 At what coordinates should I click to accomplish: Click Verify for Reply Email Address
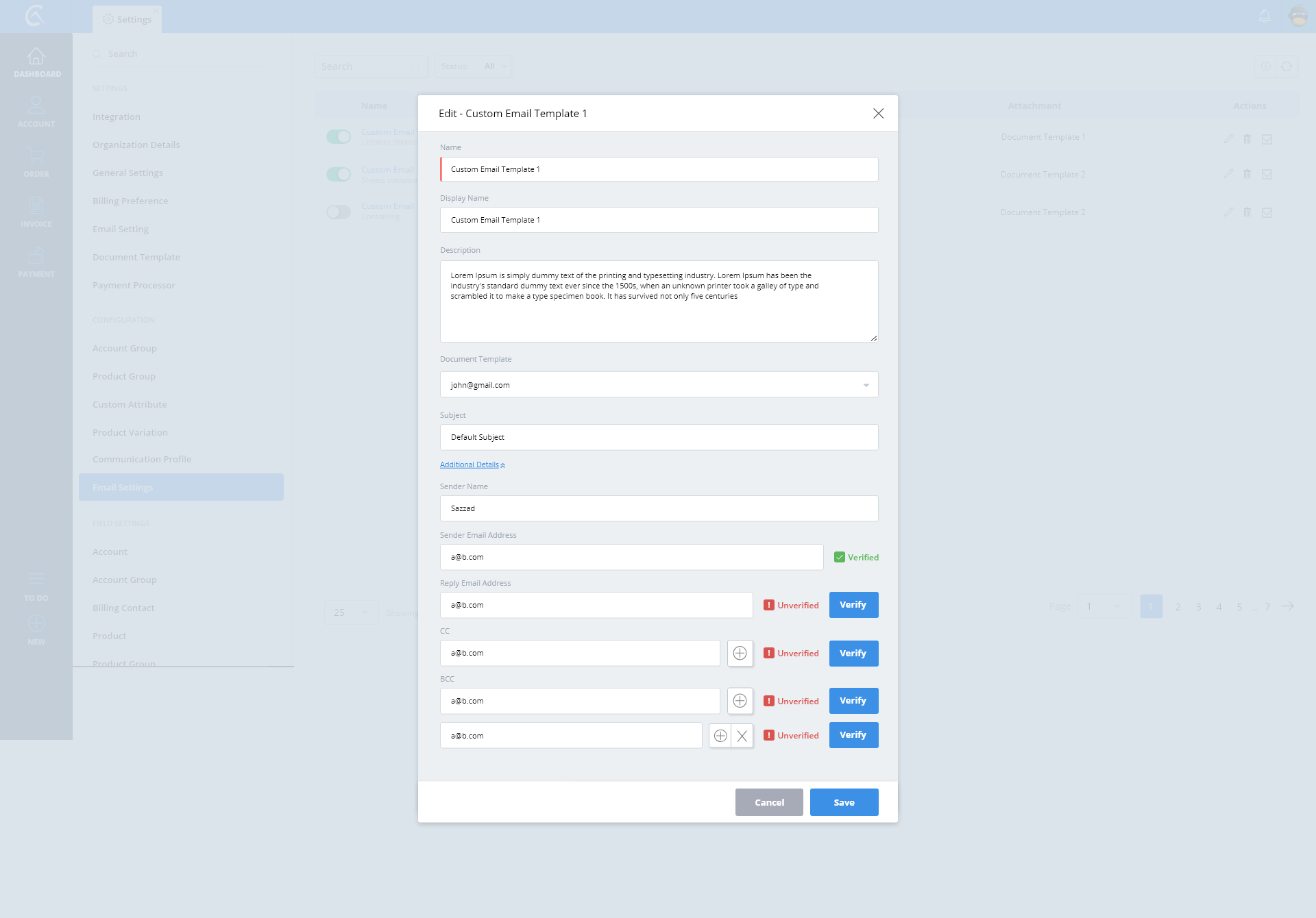853,605
